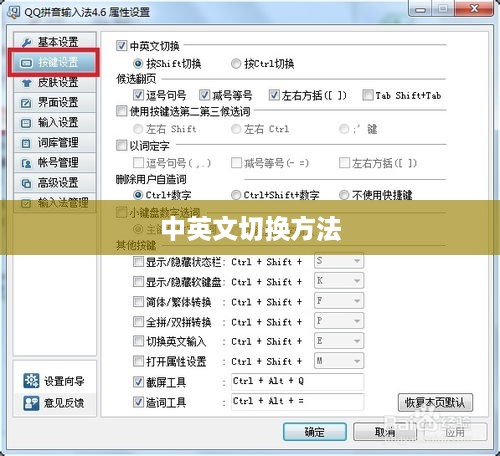Open the K key dropdown for 软键盘
The width and height of the screenshot is (500, 456).
pos(339,281)
